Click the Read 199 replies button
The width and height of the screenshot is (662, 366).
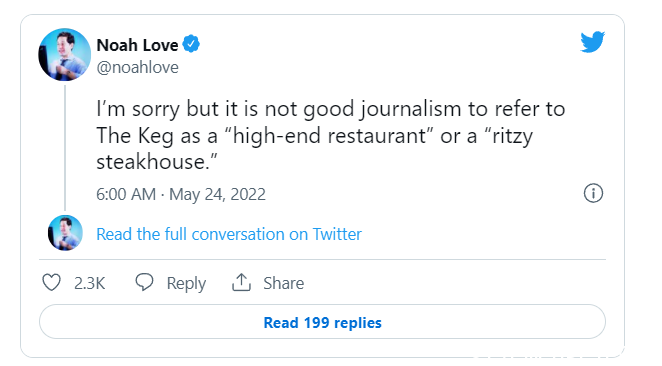tap(323, 322)
